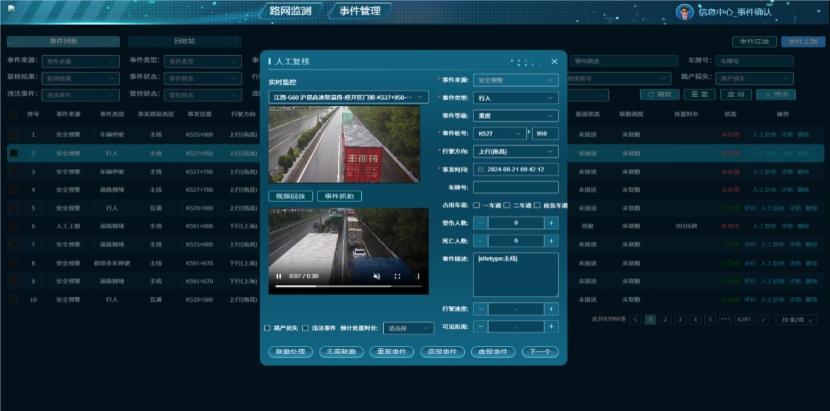The image size is (830, 411).
Task: Switch to the 路网监测 tab
Action: [290, 11]
